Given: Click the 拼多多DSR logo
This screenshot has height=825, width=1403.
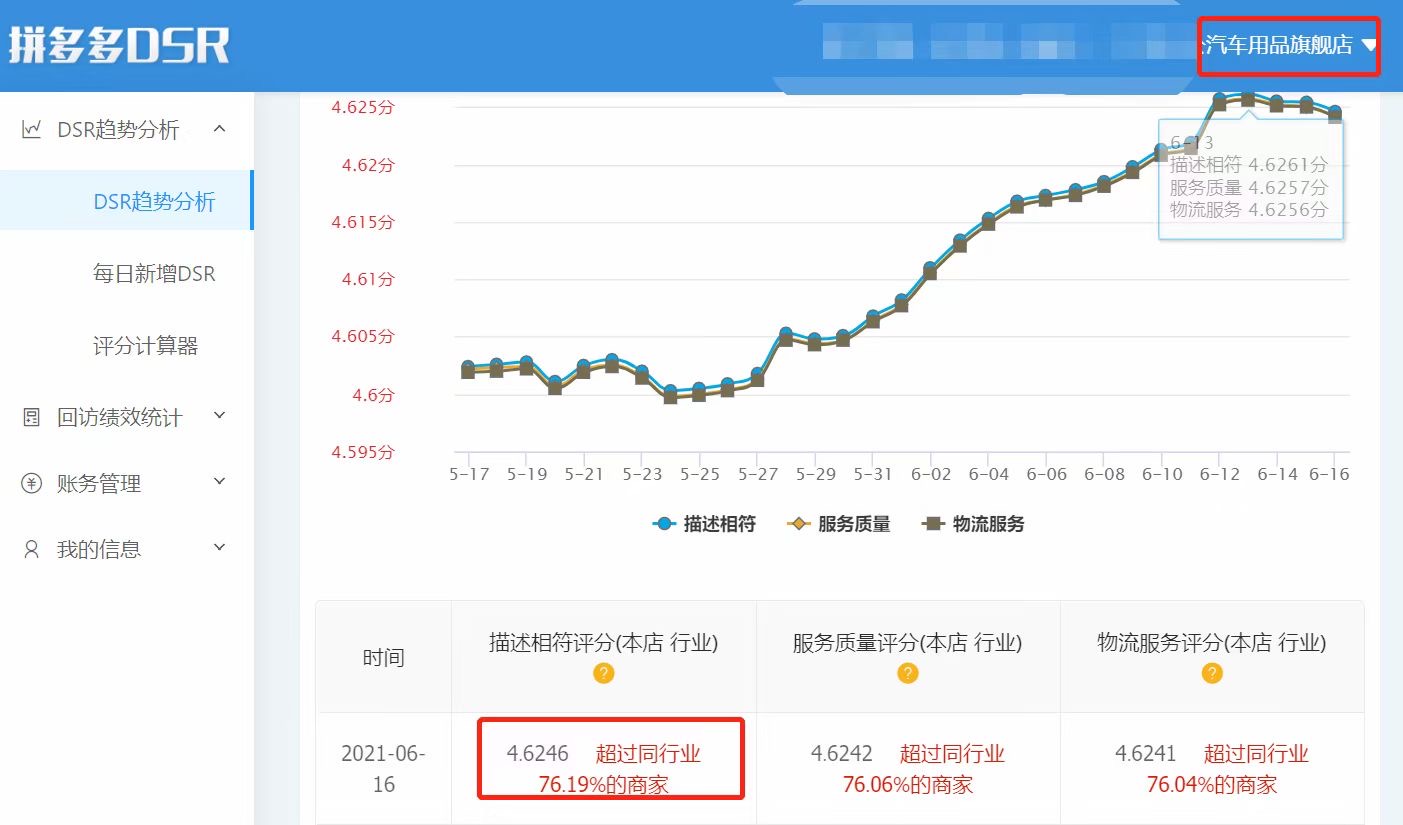Looking at the screenshot, I should point(118,42).
